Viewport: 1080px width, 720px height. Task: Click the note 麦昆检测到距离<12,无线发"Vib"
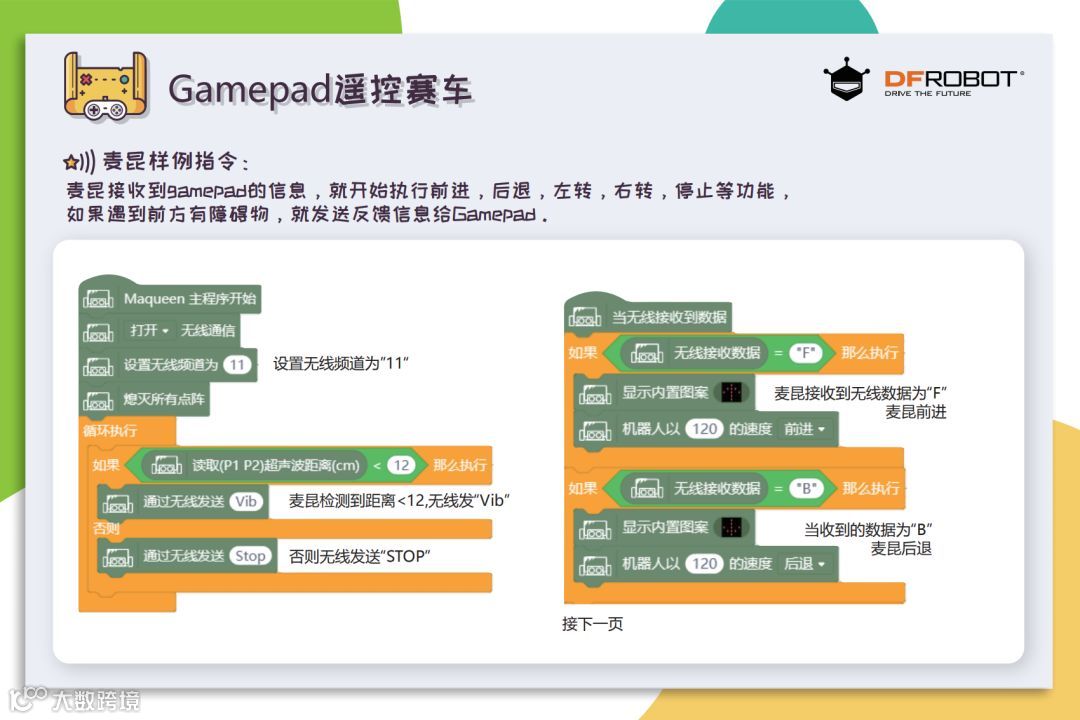pyautogui.click(x=399, y=500)
